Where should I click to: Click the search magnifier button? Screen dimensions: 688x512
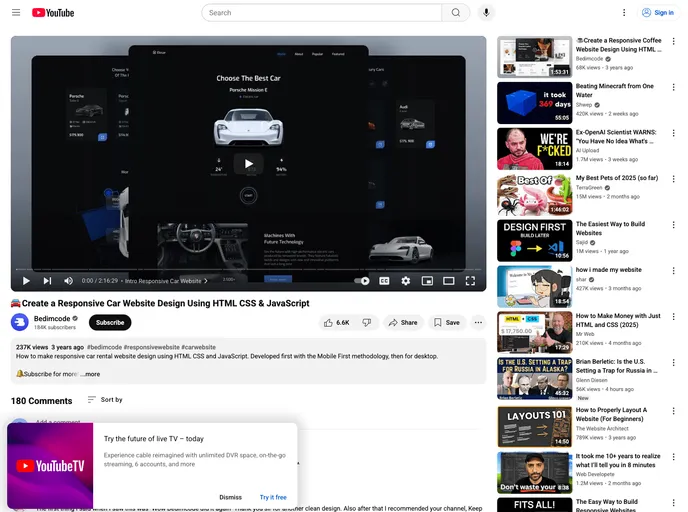point(456,13)
